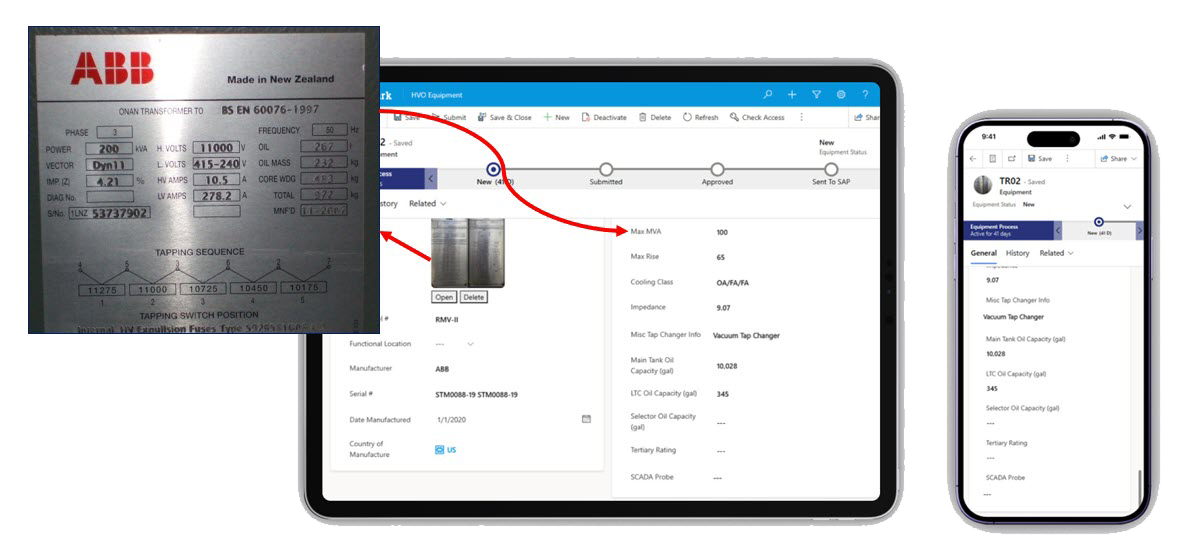Click the Max MVA value 100 on tablet
Screen dimensions: 1190x558
point(722,232)
